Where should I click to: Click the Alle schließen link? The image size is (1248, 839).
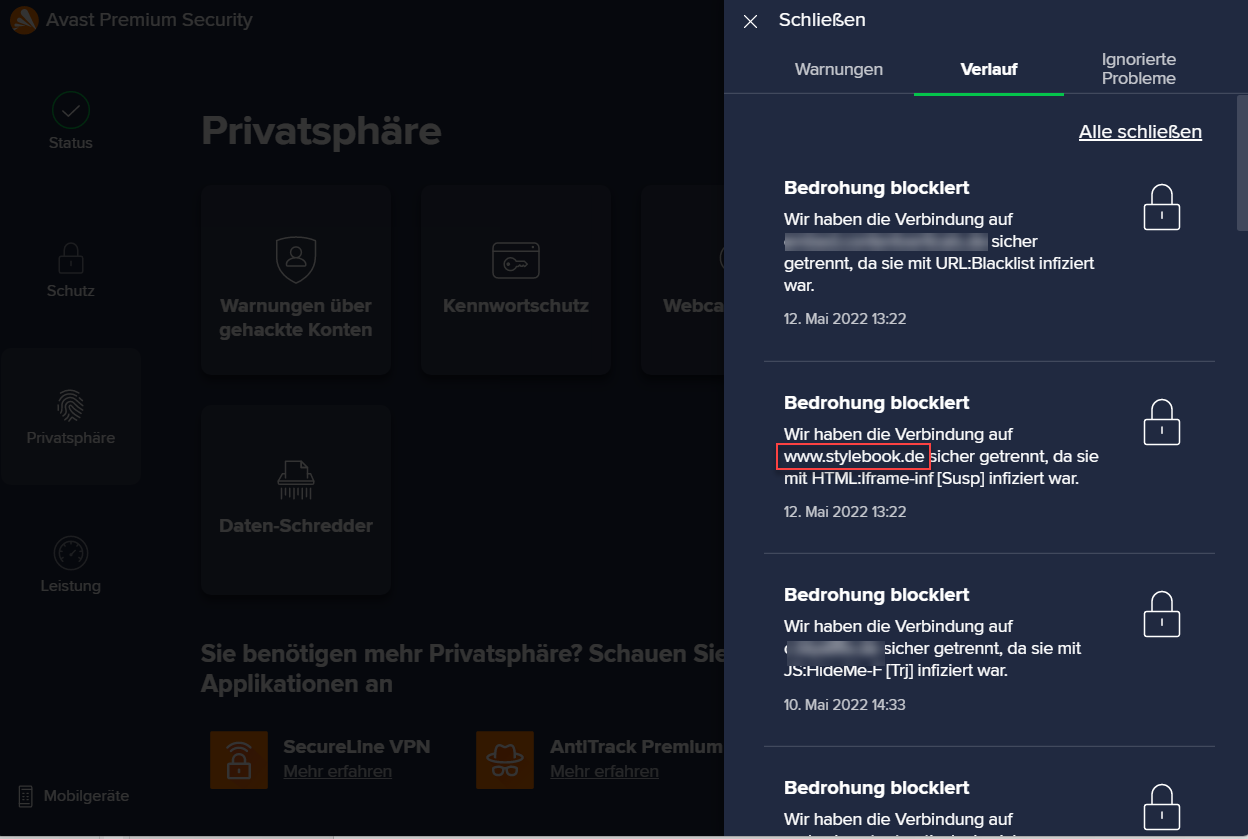(1140, 132)
